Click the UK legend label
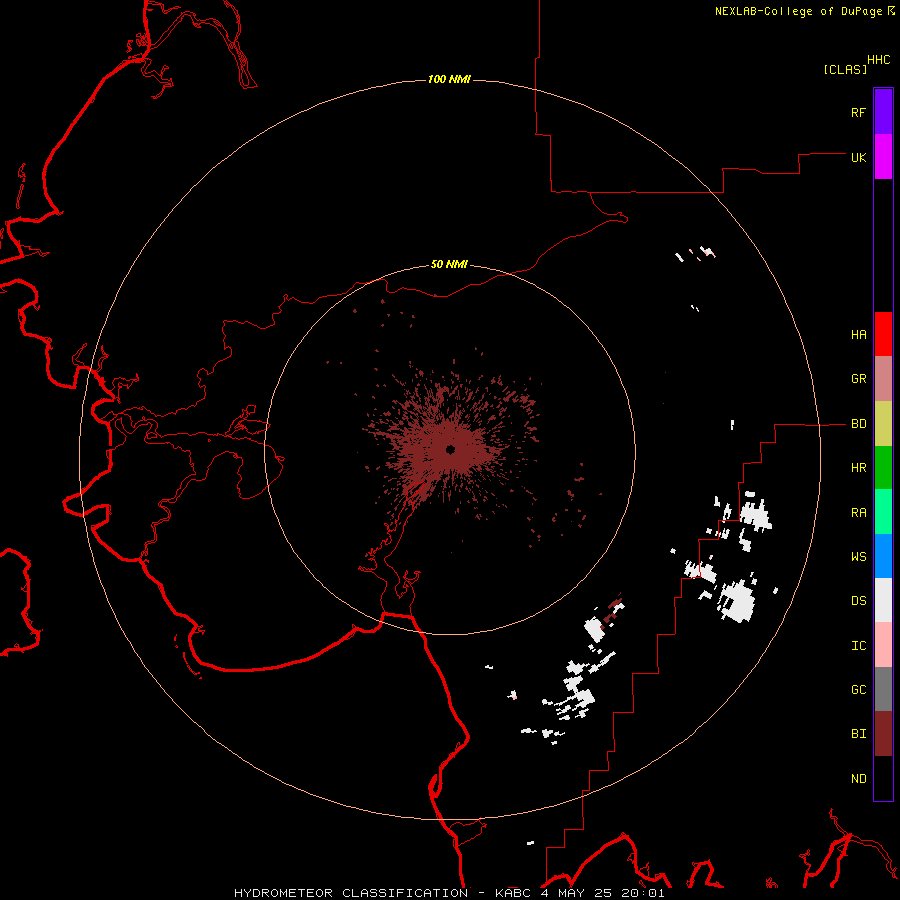 click(x=858, y=157)
